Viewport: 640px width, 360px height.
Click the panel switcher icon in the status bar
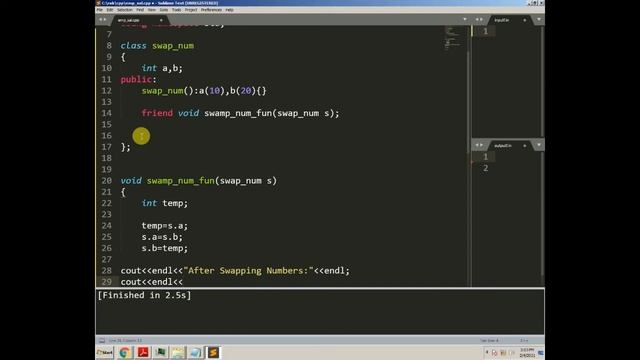point(102,340)
